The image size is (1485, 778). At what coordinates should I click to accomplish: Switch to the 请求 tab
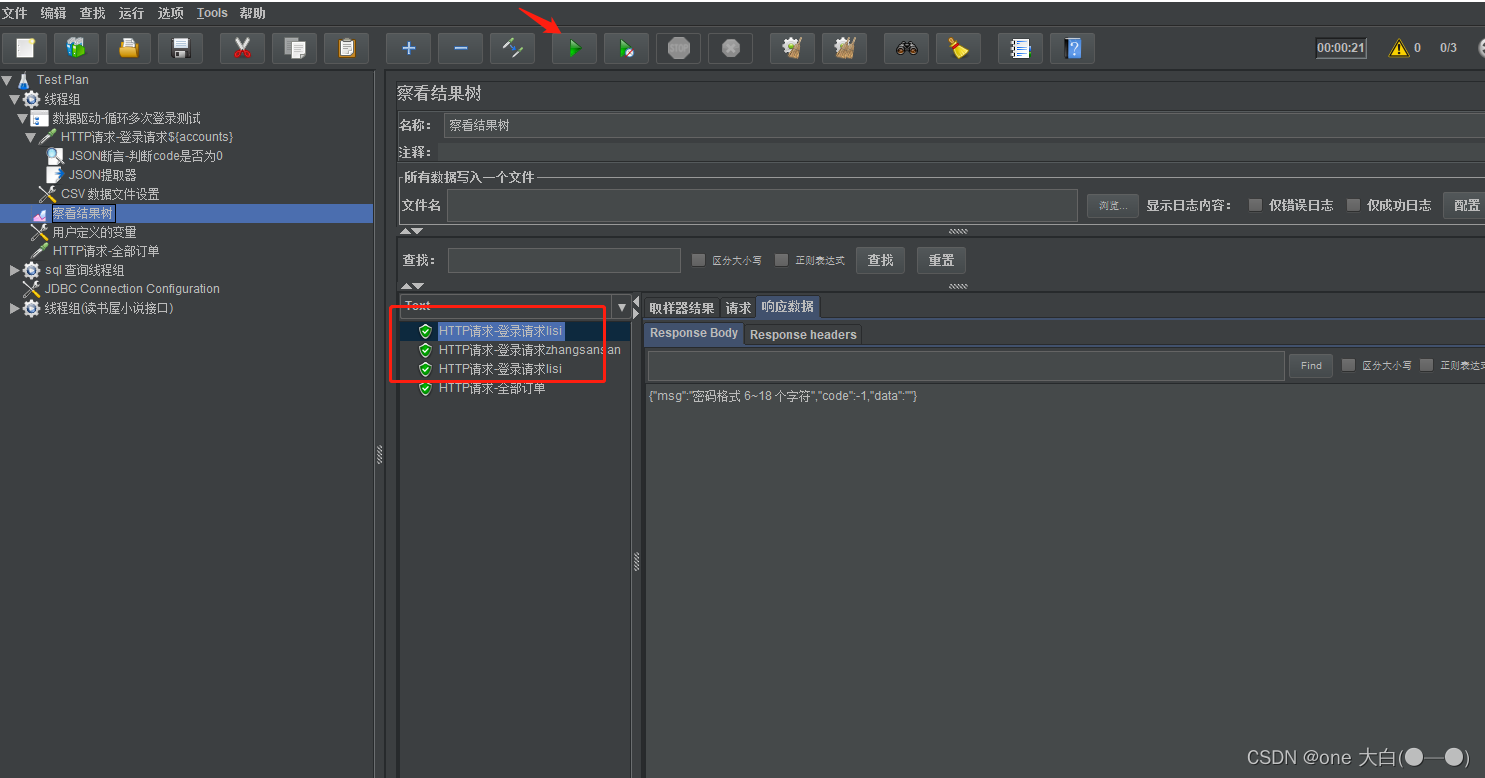point(738,307)
